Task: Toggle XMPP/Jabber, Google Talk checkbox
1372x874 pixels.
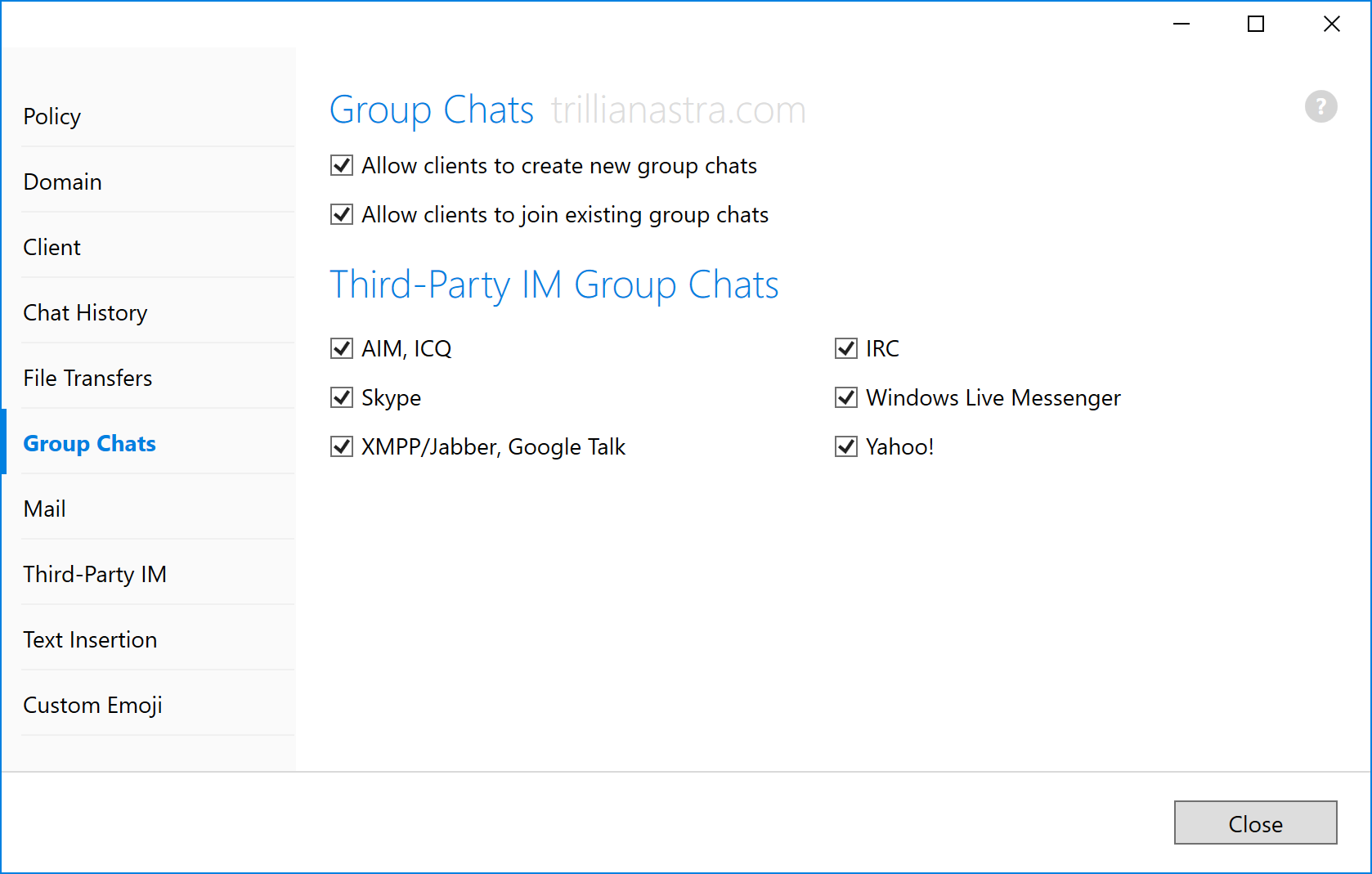Action: [x=342, y=447]
